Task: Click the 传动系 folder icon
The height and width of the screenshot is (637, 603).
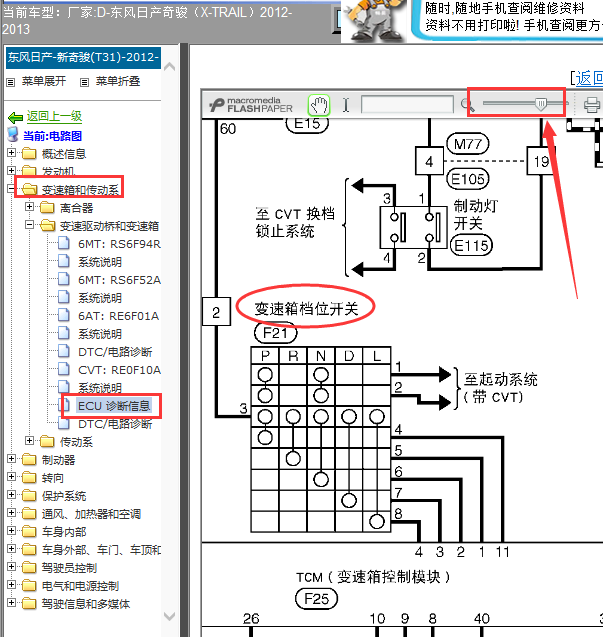Action: [x=47, y=441]
